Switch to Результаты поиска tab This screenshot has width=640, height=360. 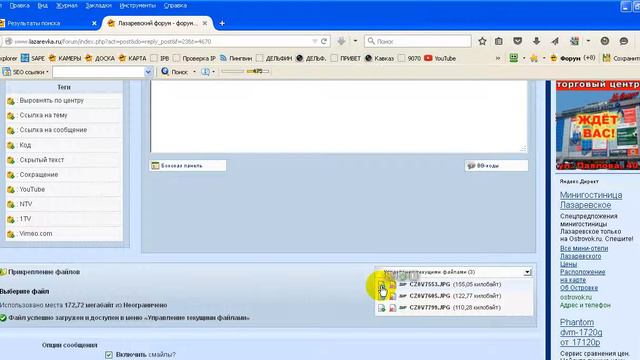coord(45,23)
